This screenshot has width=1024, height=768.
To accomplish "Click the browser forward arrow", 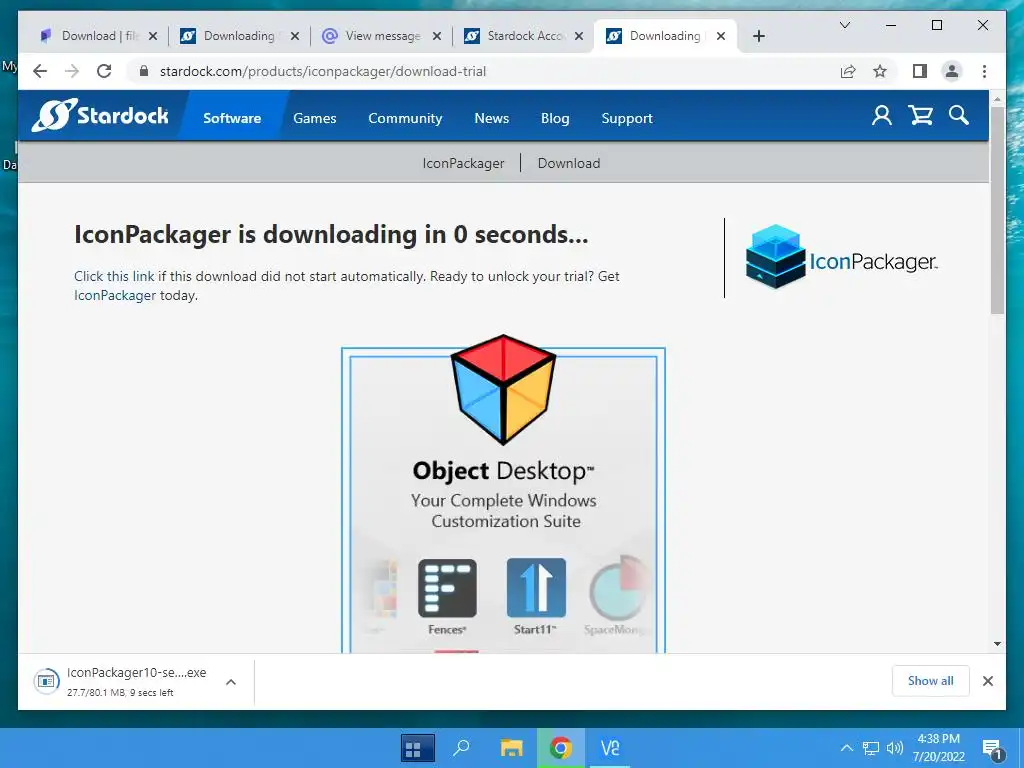I will click(x=72, y=71).
